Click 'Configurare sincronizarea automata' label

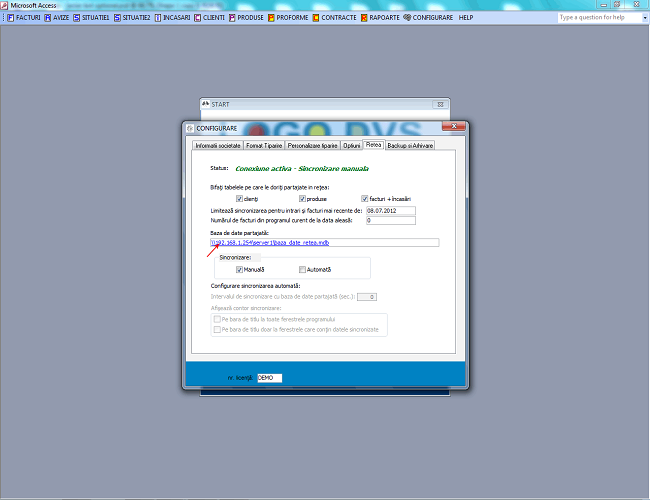point(255,286)
